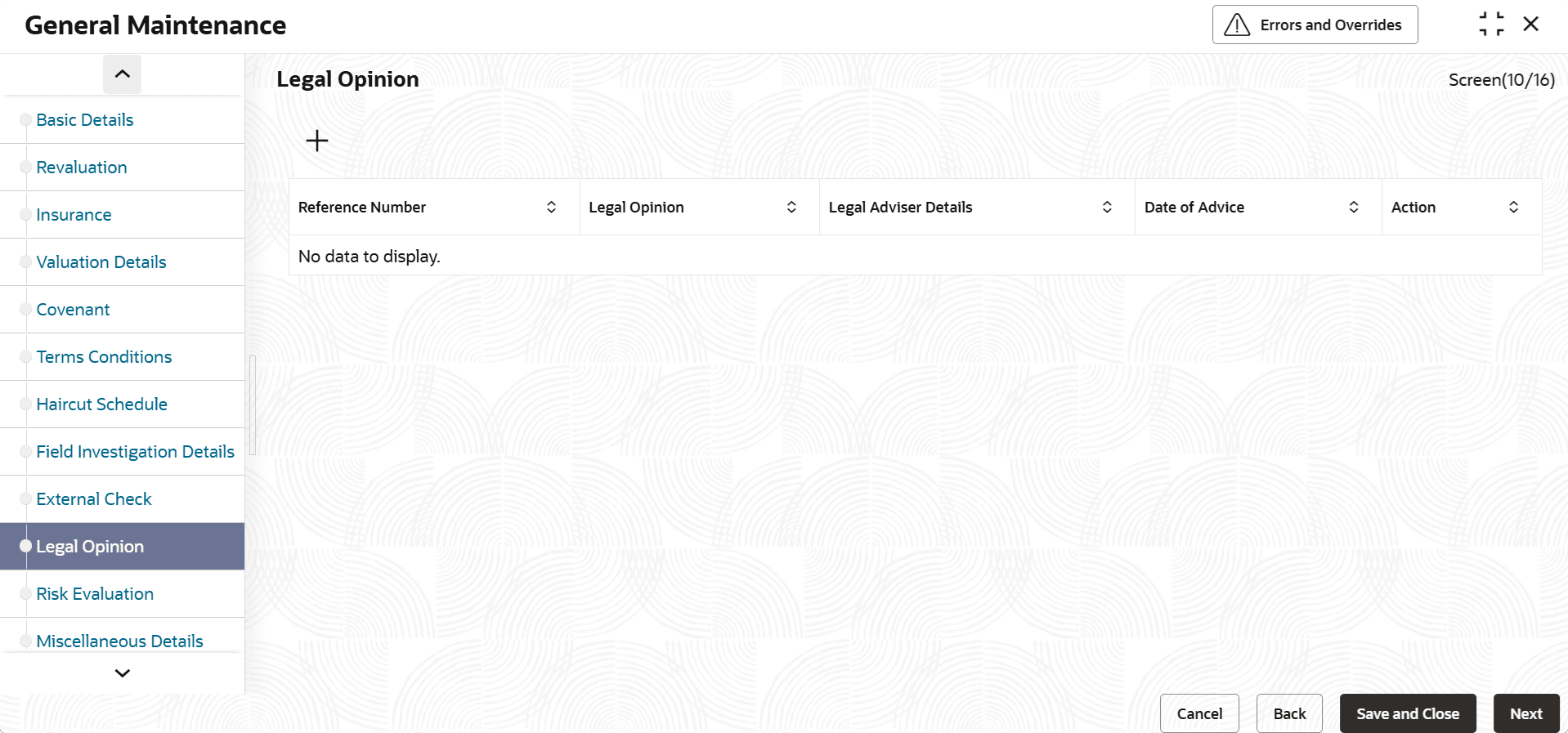This screenshot has height=733, width=1568.
Task: Click the warning triangle Errors and Overrides icon
Action: (x=1237, y=25)
